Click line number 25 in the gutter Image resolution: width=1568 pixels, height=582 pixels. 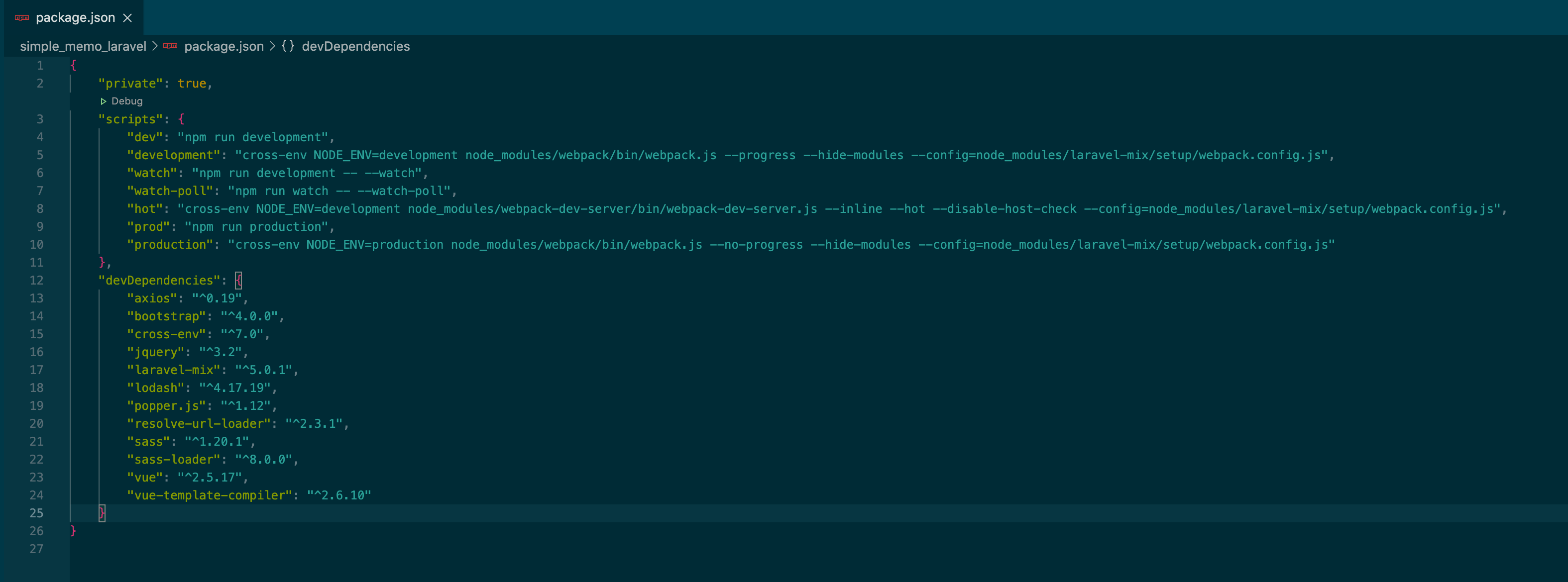[36, 513]
